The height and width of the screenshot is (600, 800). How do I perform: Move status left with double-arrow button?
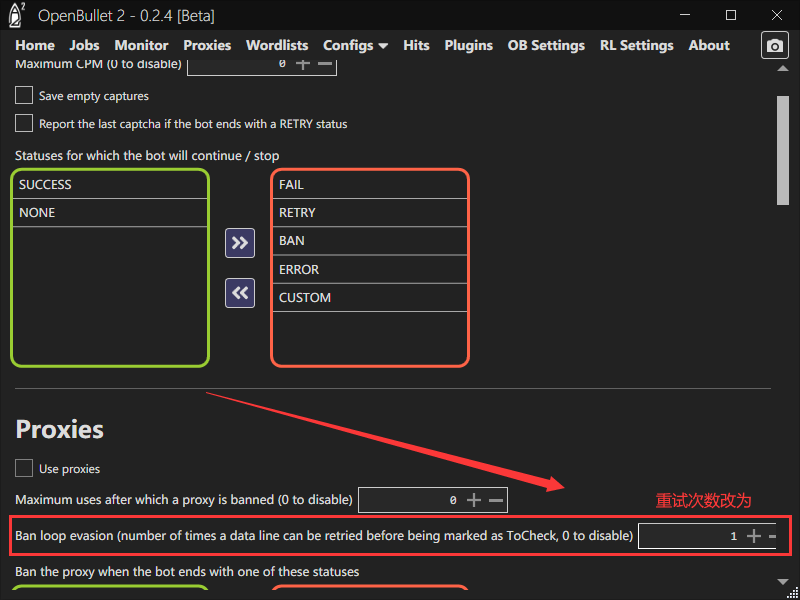point(240,293)
